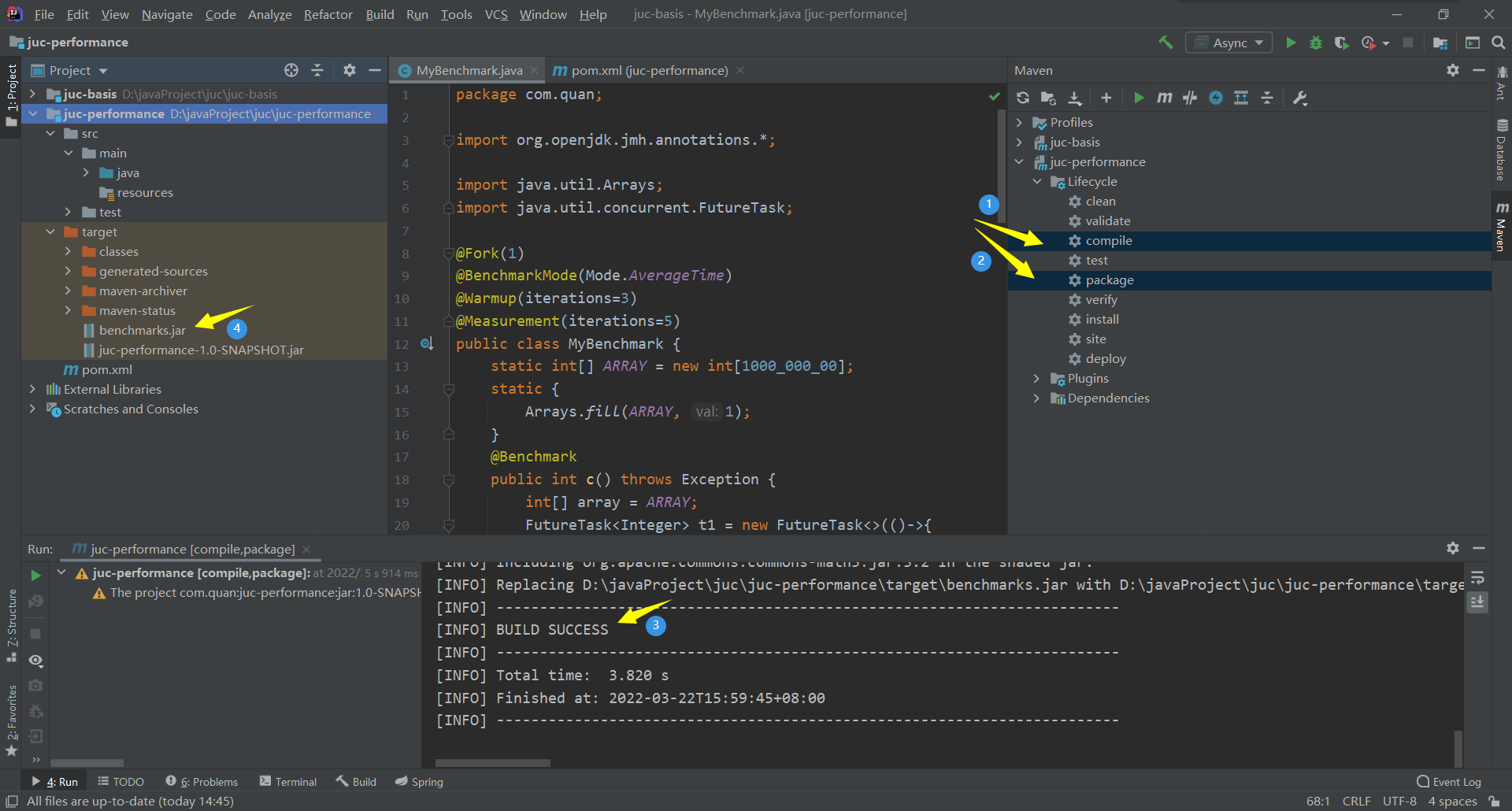Screen dimensions: 1512x811
Task: Open Maven Settings wrench icon
Action: [1300, 98]
